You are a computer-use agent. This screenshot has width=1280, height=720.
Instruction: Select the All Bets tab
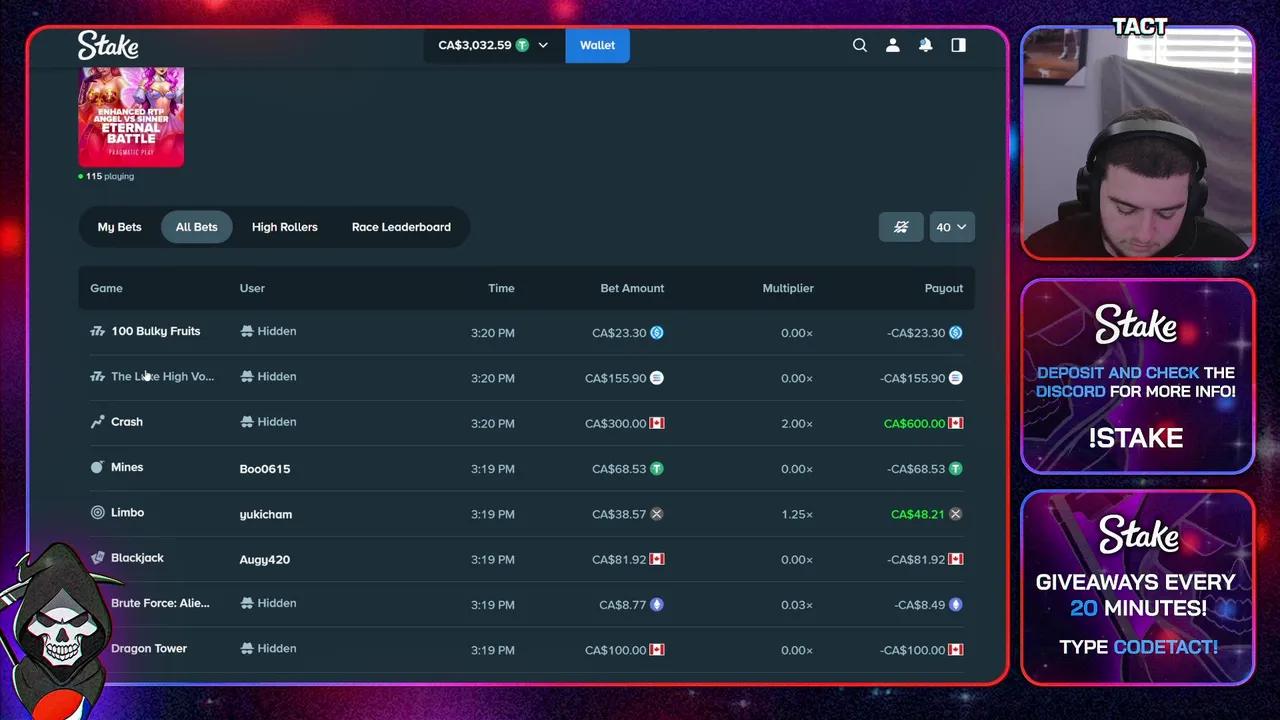(x=197, y=227)
